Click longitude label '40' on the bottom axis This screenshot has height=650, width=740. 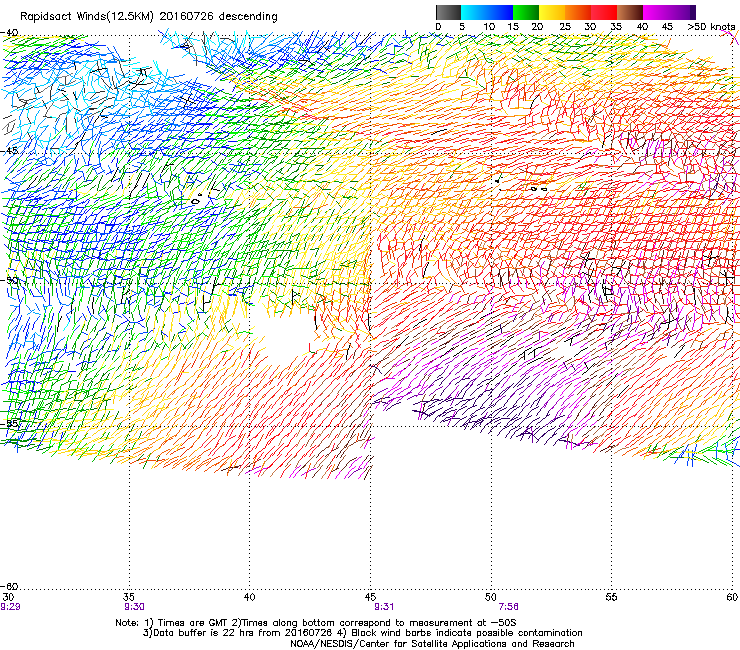(x=249, y=597)
